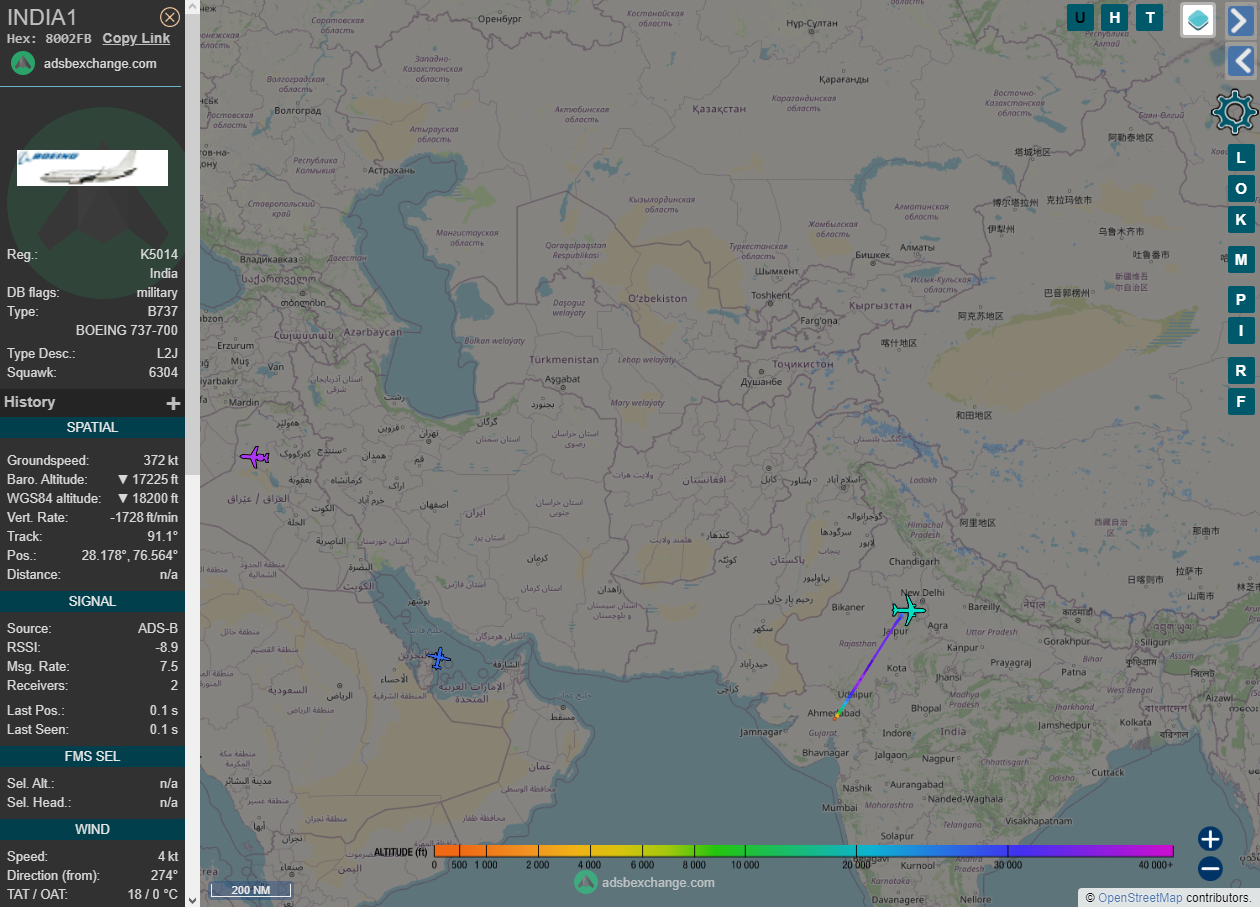
Task: Toggle the T track button
Action: [1150, 17]
